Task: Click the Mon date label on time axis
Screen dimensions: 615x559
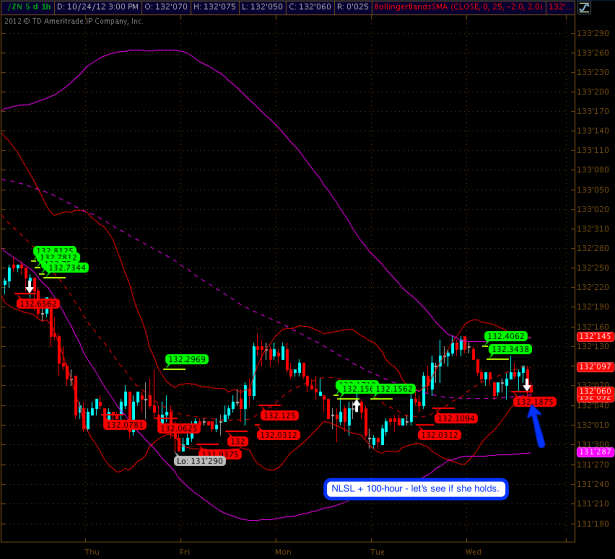Action: tap(284, 551)
